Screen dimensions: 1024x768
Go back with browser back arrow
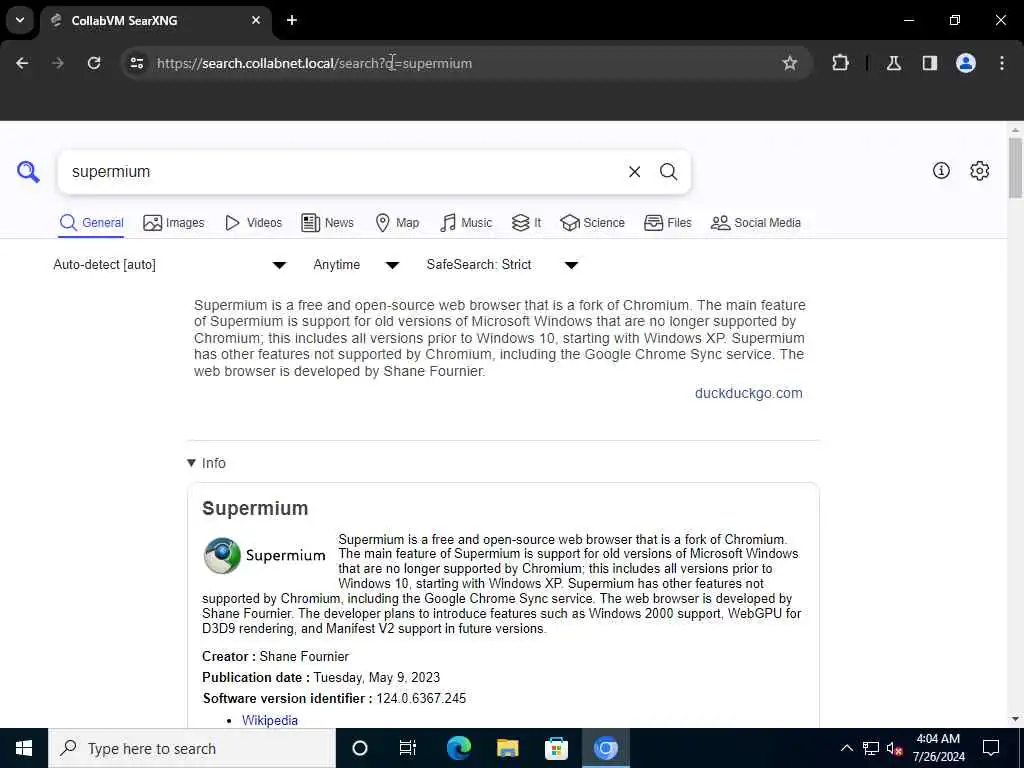coord(22,63)
